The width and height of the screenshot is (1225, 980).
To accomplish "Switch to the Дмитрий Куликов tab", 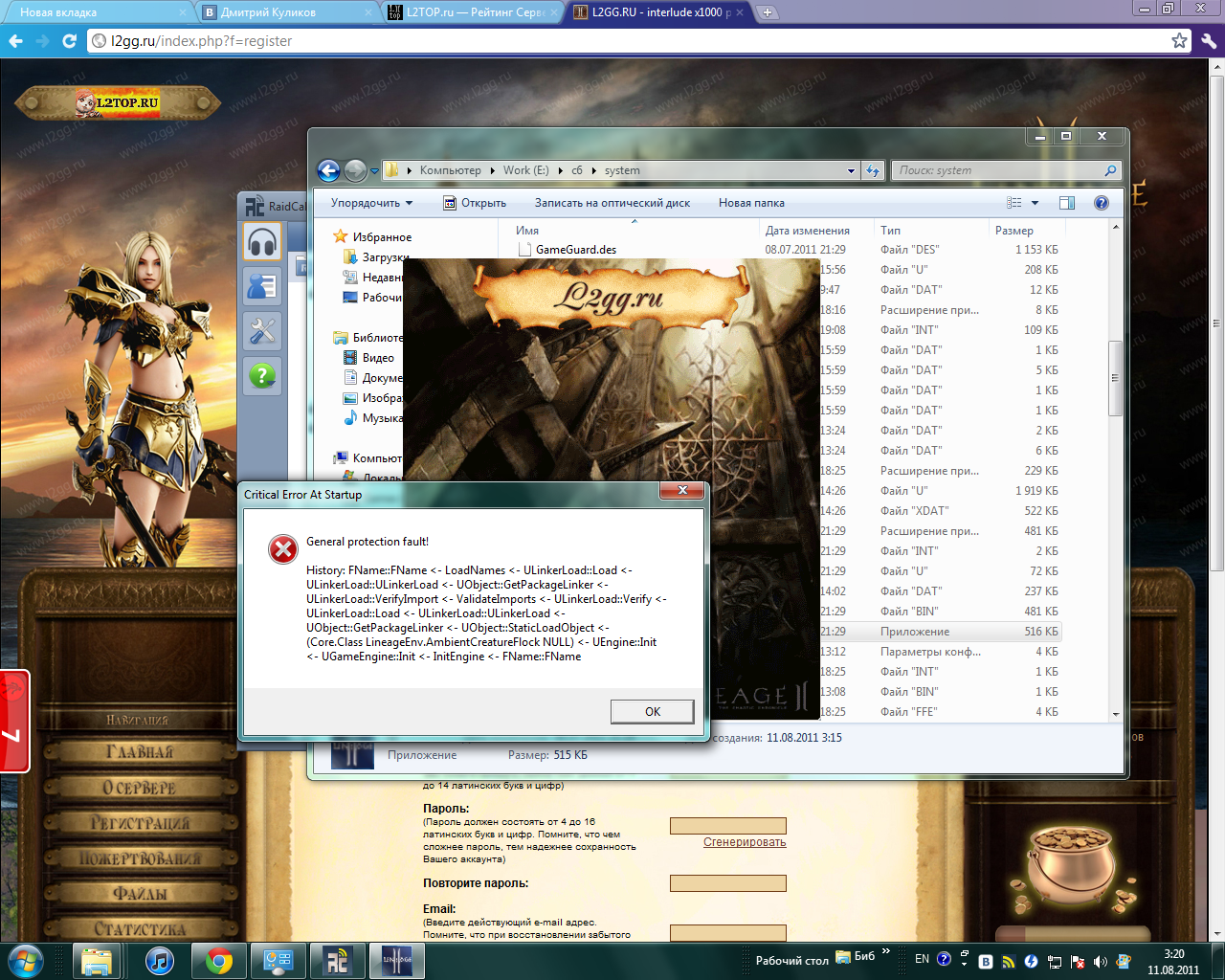I will tap(287, 12).
